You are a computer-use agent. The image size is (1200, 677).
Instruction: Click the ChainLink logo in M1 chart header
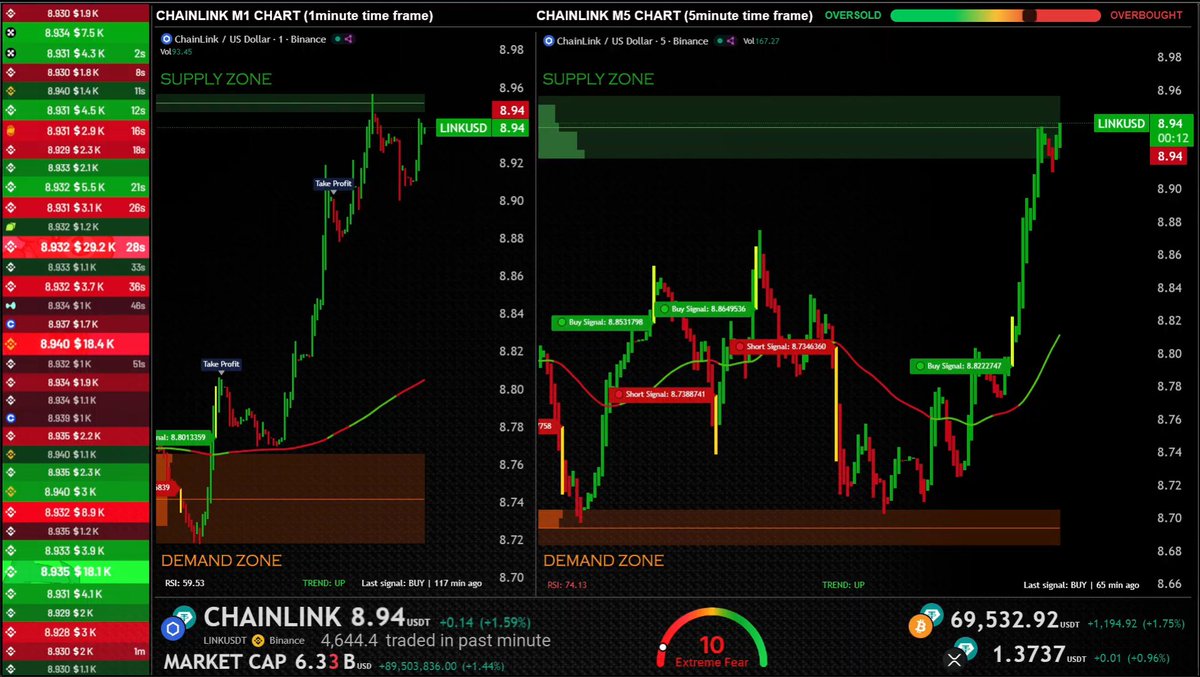pyautogui.click(x=167, y=38)
